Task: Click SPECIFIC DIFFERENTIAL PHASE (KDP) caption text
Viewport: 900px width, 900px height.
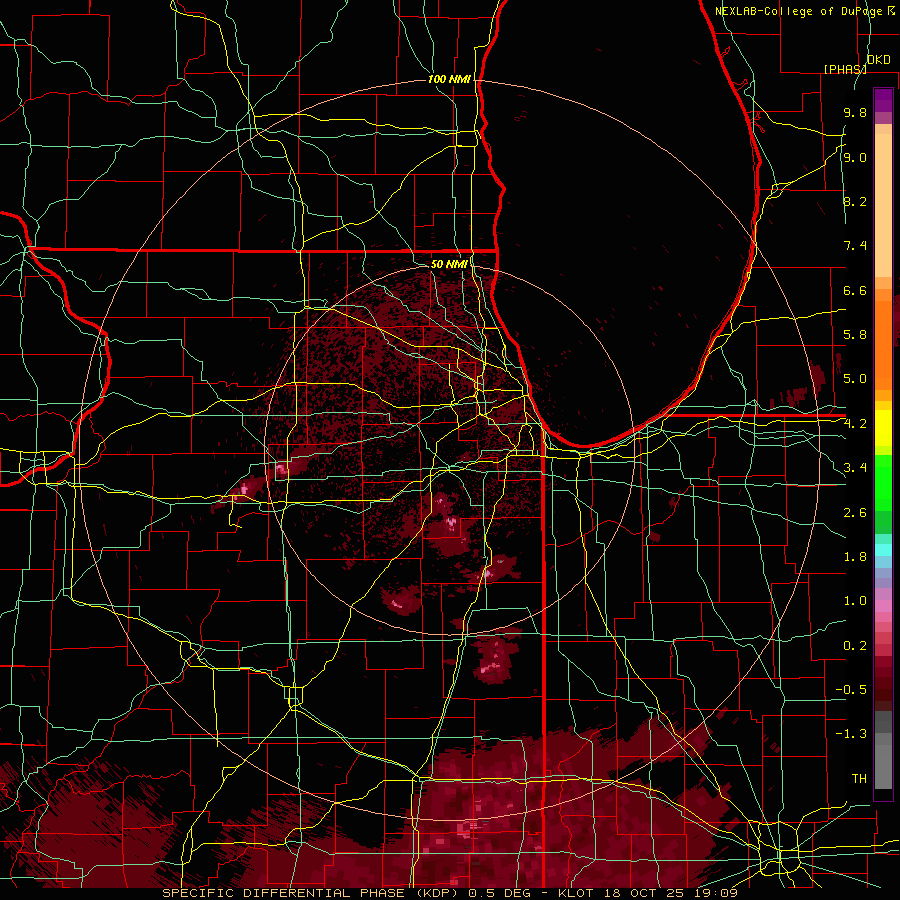Action: (312, 893)
